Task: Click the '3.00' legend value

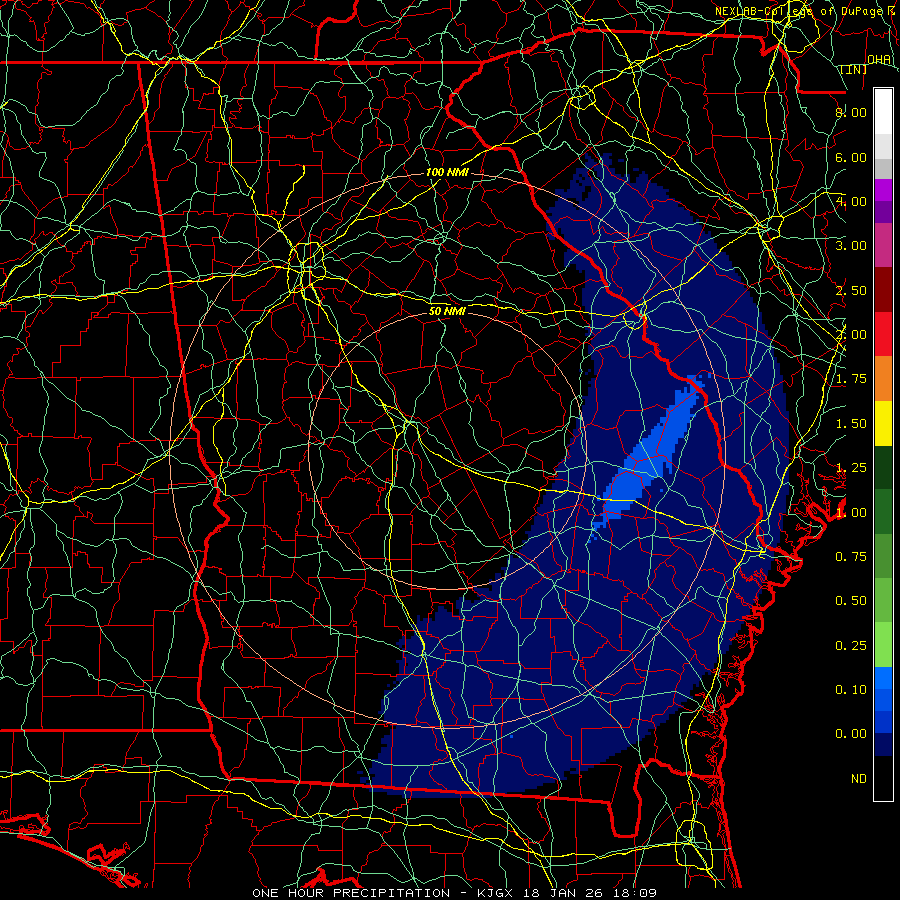Action: point(851,246)
